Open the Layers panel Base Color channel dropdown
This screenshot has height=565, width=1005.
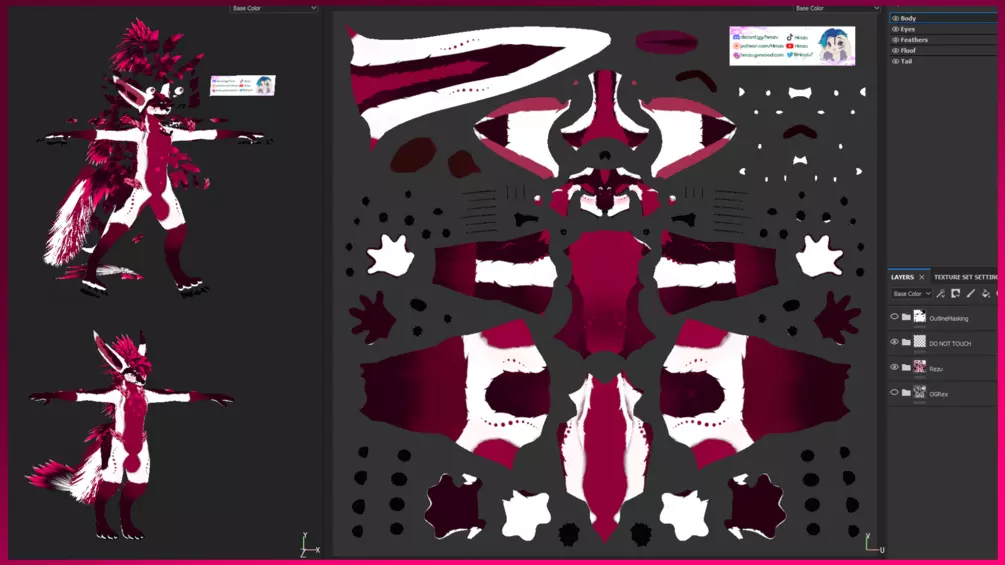point(911,293)
